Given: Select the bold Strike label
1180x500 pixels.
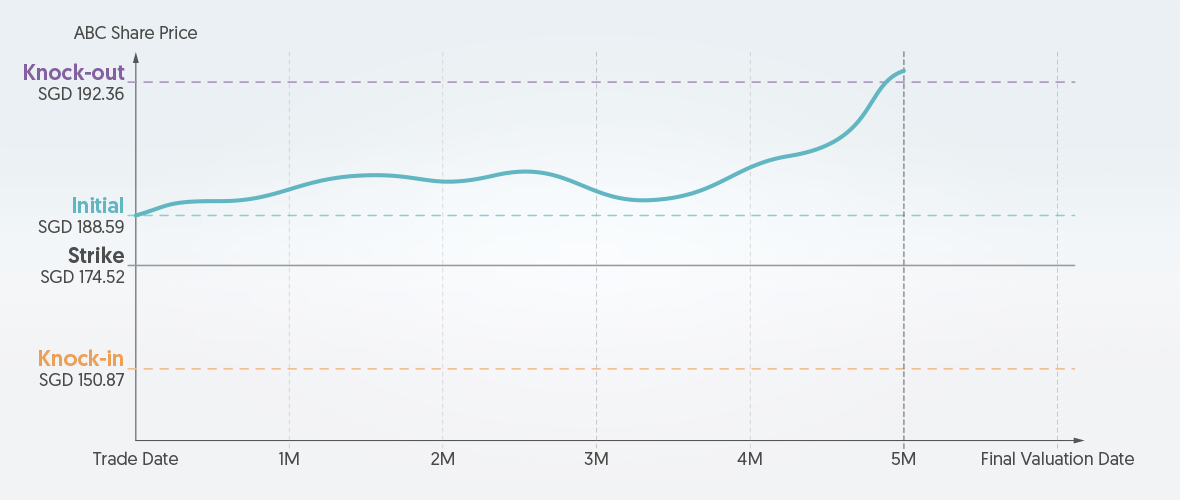Looking at the screenshot, I should coord(96,256).
